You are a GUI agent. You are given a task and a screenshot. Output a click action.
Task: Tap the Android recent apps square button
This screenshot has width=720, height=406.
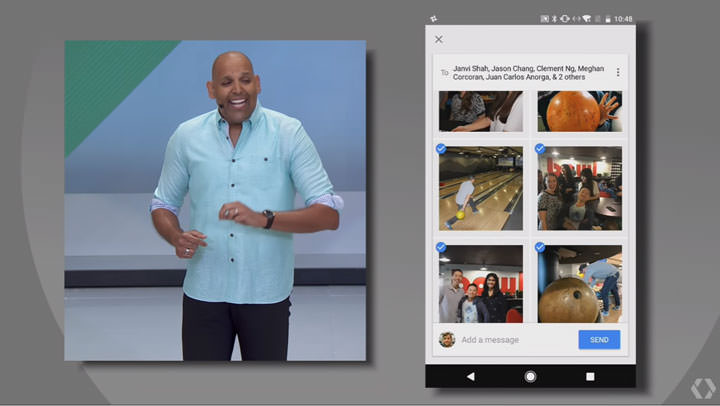point(591,377)
